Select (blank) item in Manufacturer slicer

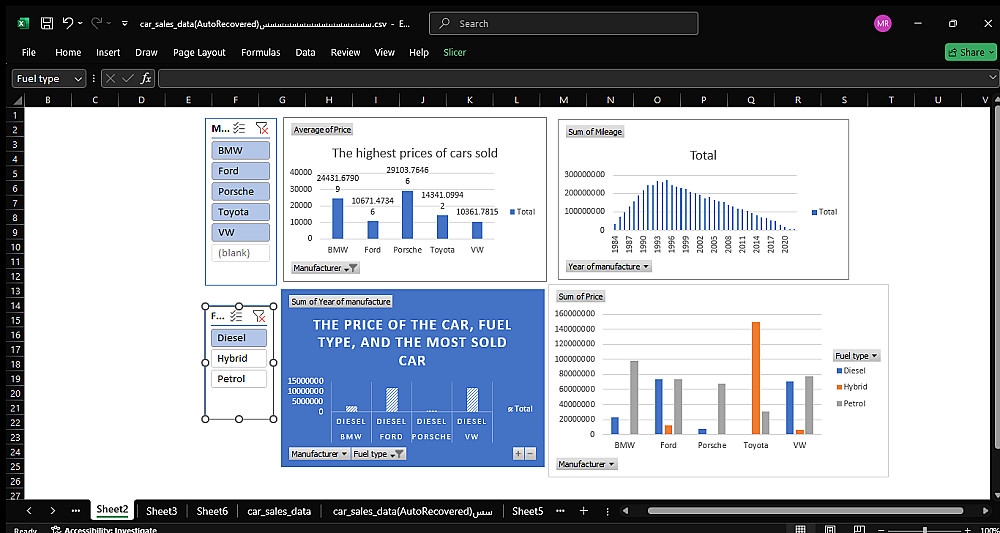coord(240,252)
